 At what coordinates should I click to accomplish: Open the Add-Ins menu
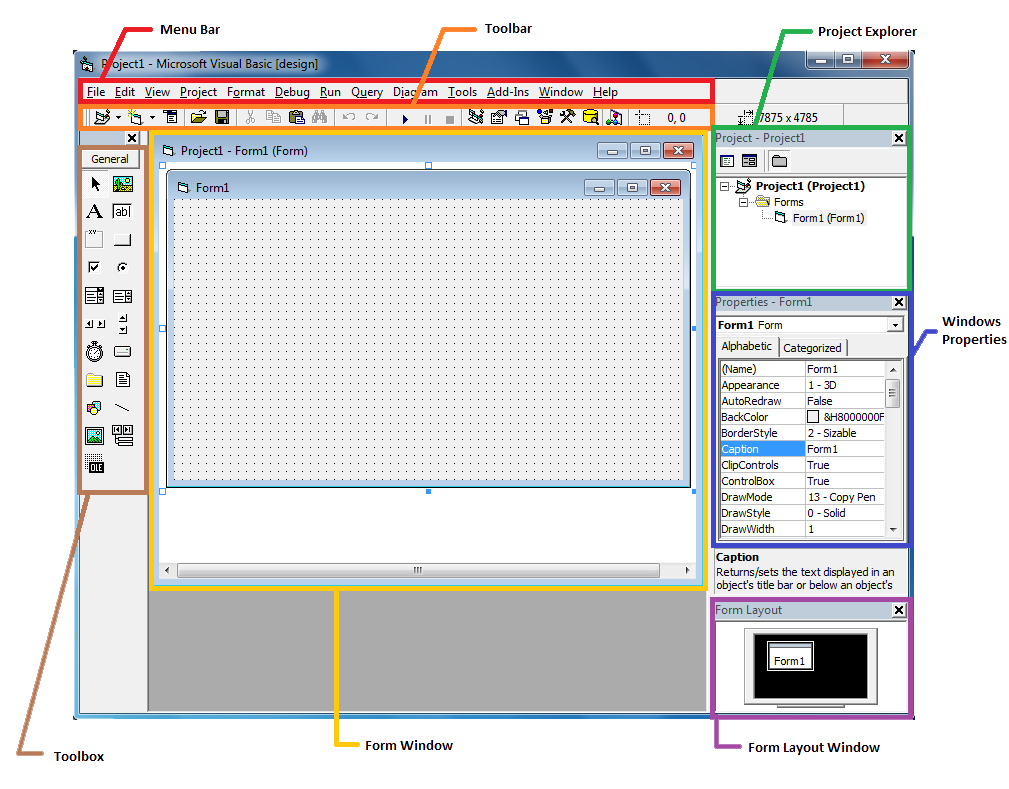[508, 92]
